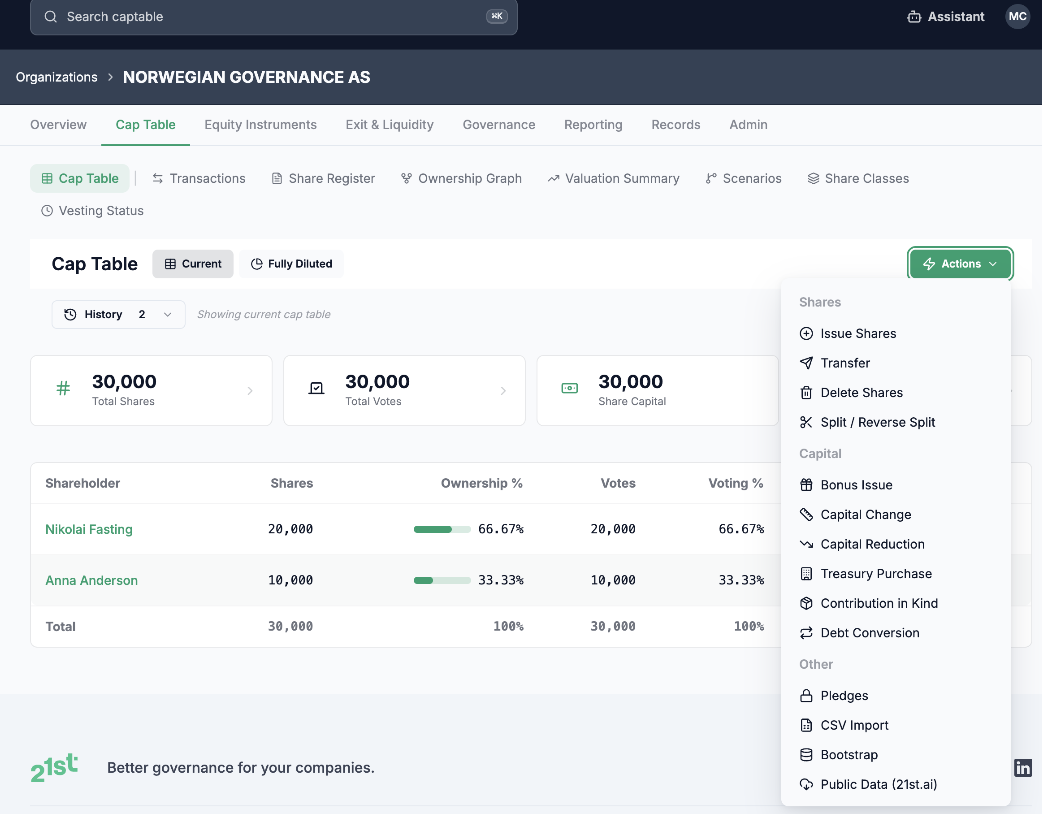Screen dimensions: 1042x814
Task: Open the Ownership Graph sub-tab
Action: coord(461,179)
